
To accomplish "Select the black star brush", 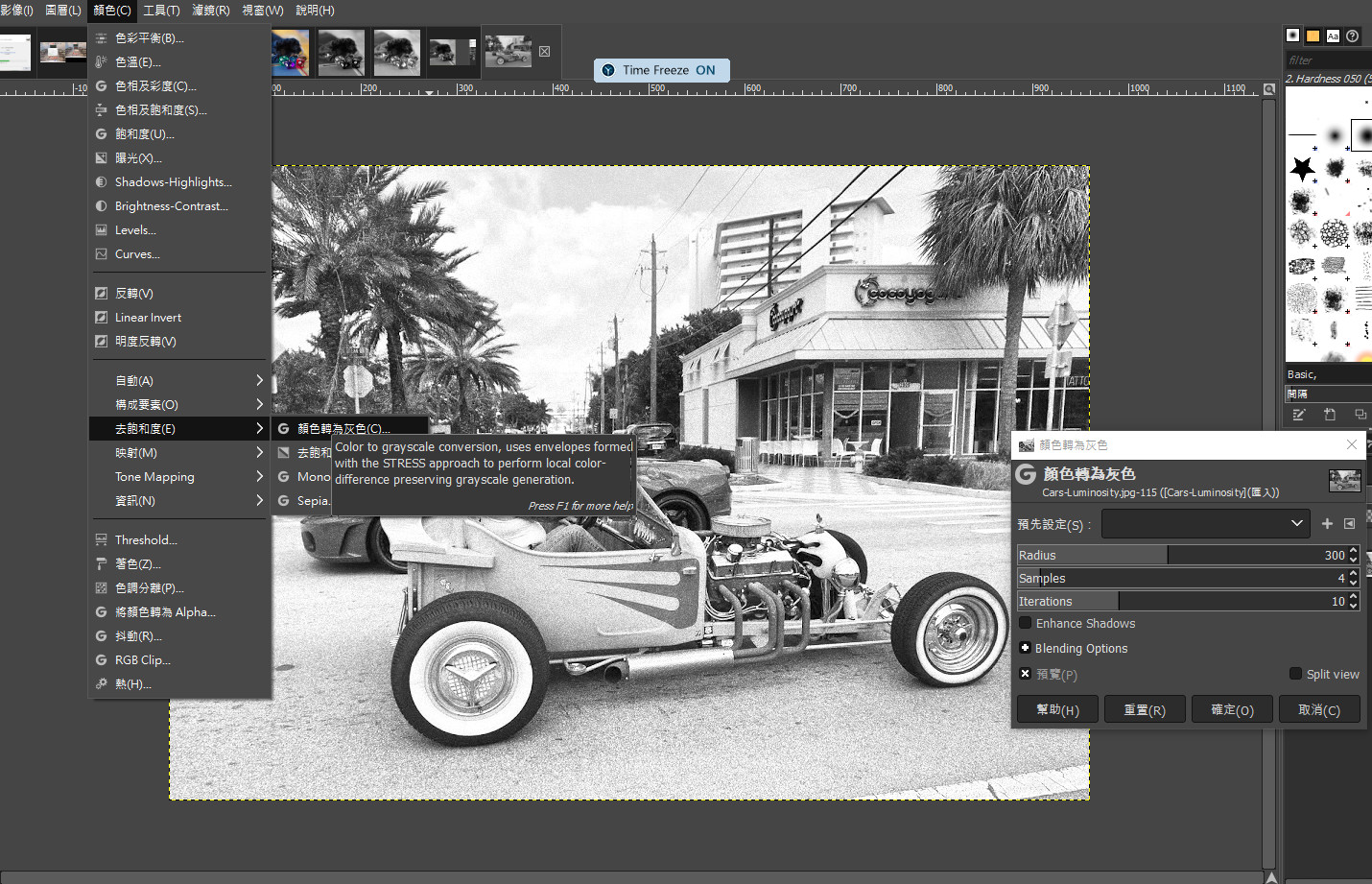I will tap(1302, 169).
